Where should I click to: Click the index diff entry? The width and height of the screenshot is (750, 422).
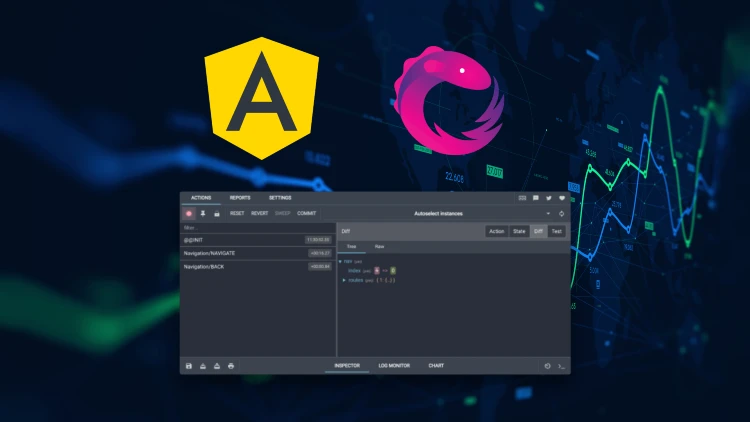click(372, 271)
